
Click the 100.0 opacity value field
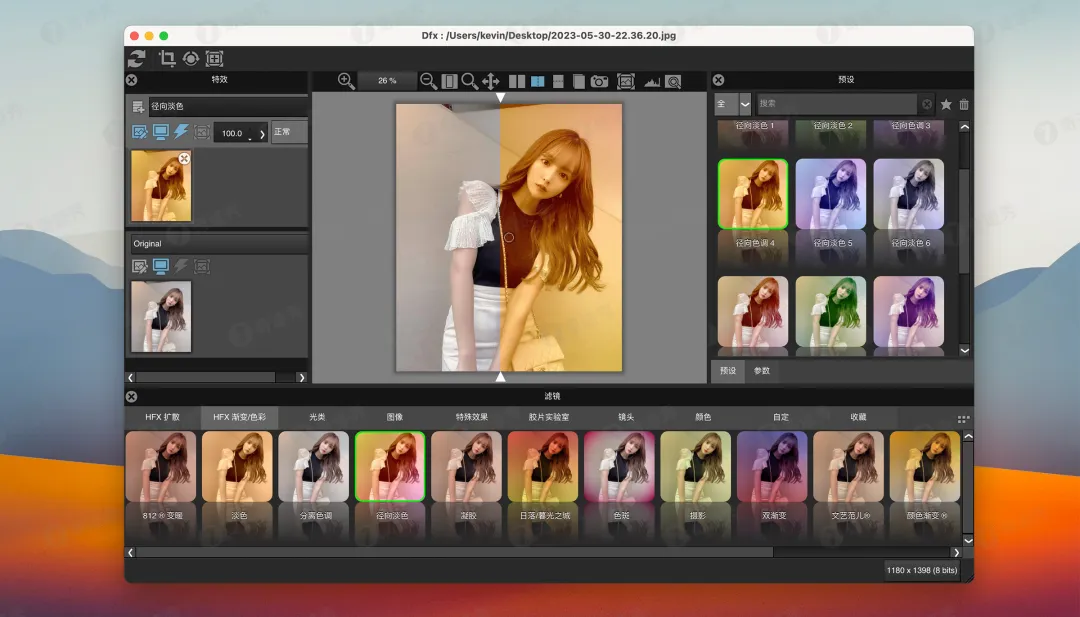click(233, 133)
